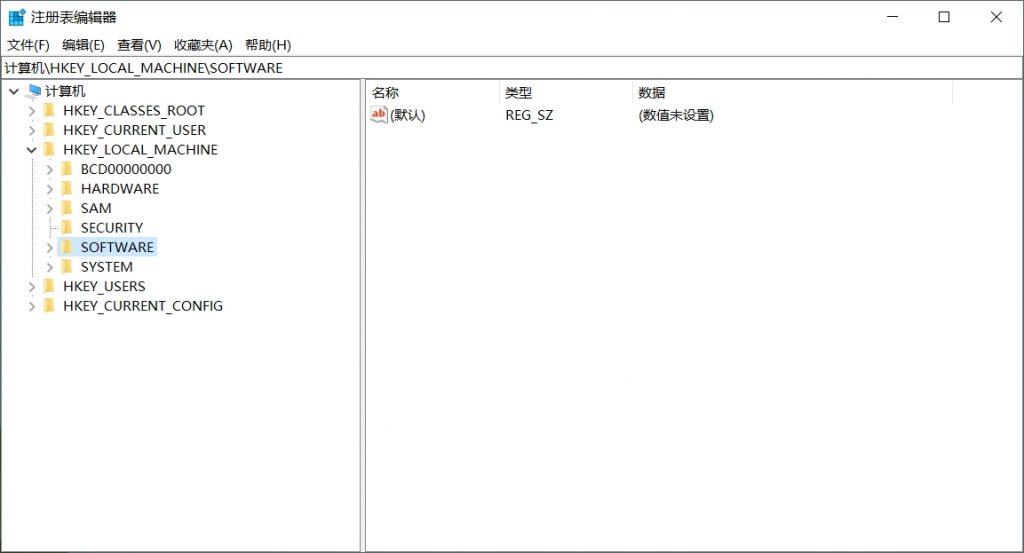The image size is (1024, 553).
Task: Select the 计算机 label in tree
Action: 65,91
